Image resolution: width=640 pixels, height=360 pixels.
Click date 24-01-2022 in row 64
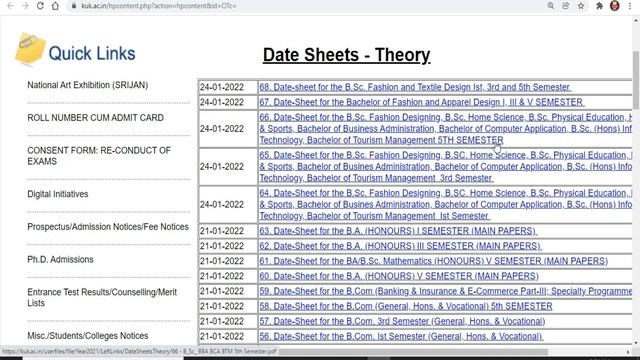coord(222,204)
